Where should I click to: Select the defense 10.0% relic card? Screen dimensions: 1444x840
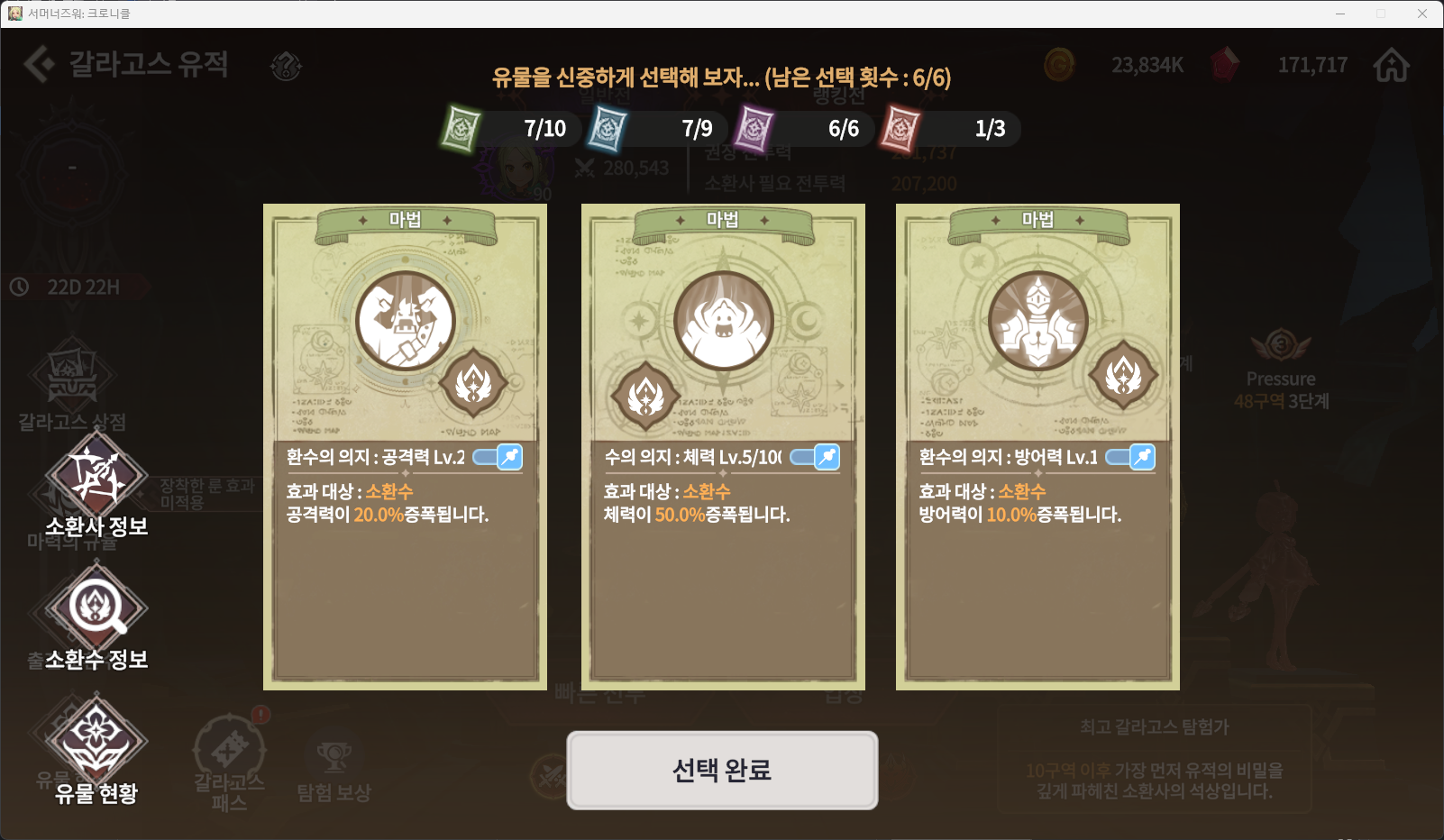coord(1037,447)
